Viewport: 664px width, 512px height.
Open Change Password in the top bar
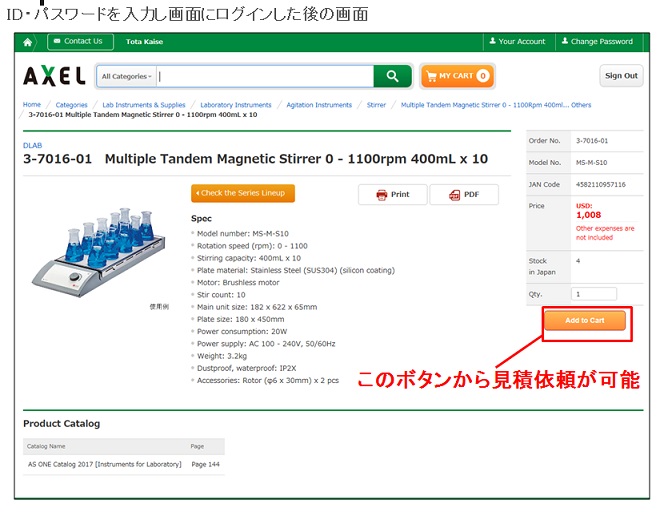(x=598, y=42)
